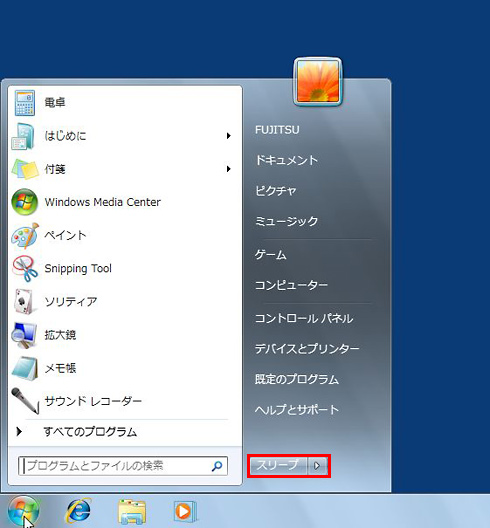The height and width of the screenshot is (528, 490).
Task: Expand すべてのプログラム arrow
Action: tap(19, 431)
